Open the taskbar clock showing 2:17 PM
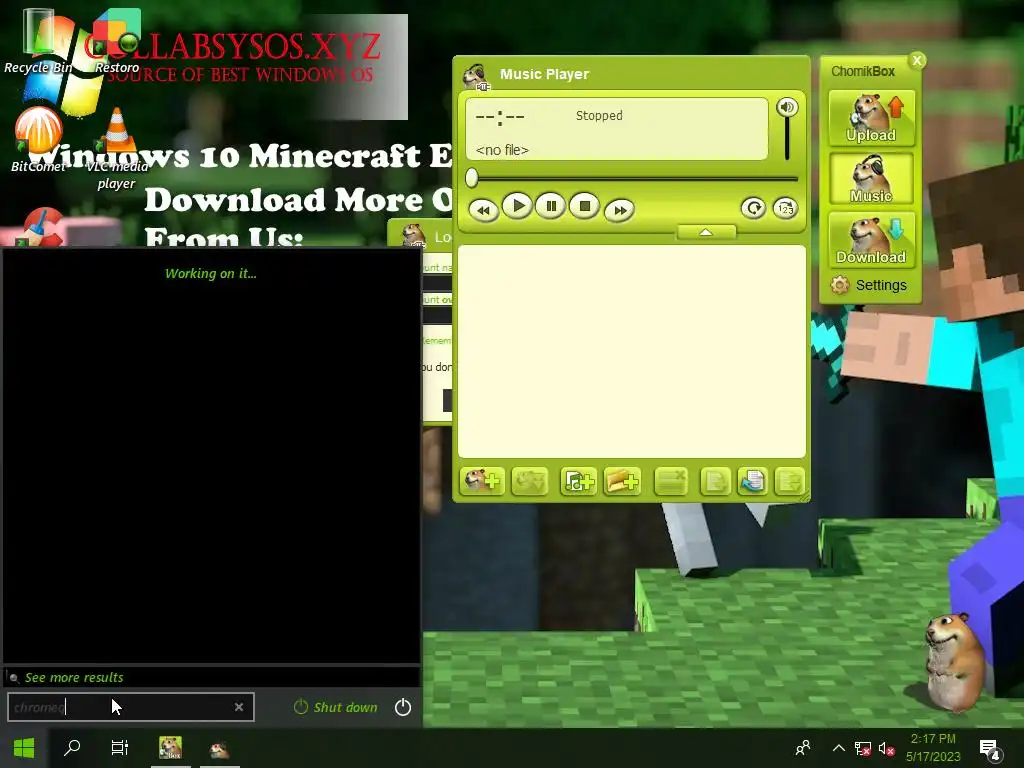 933,748
